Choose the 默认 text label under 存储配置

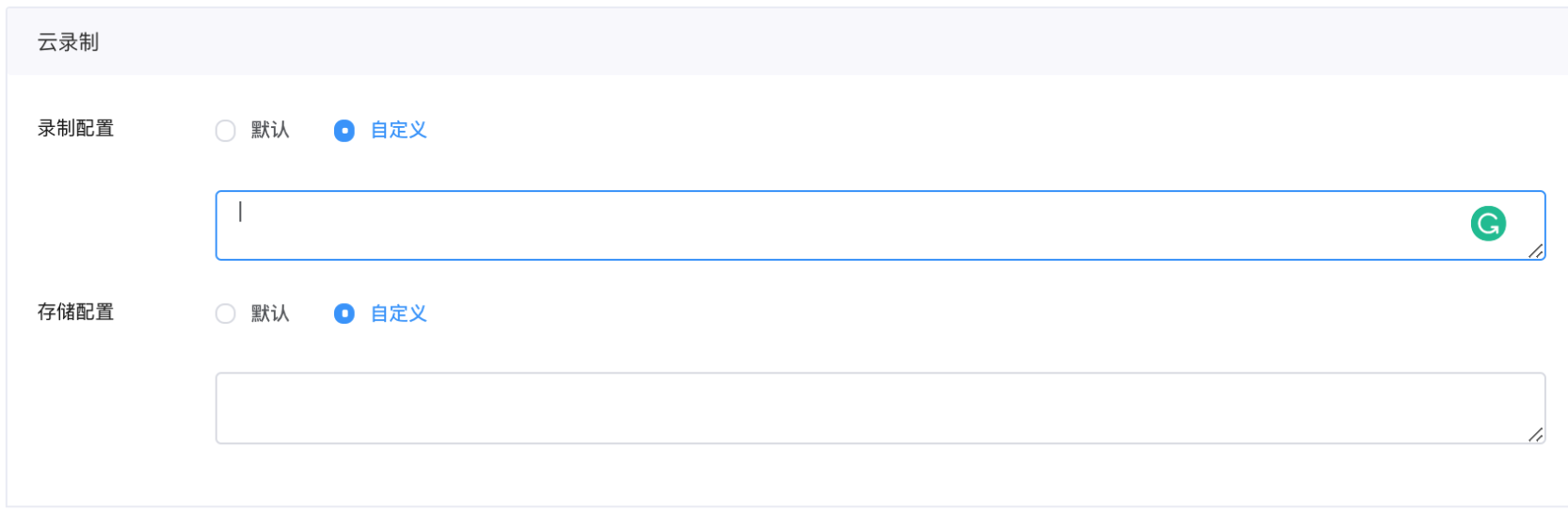(270, 313)
